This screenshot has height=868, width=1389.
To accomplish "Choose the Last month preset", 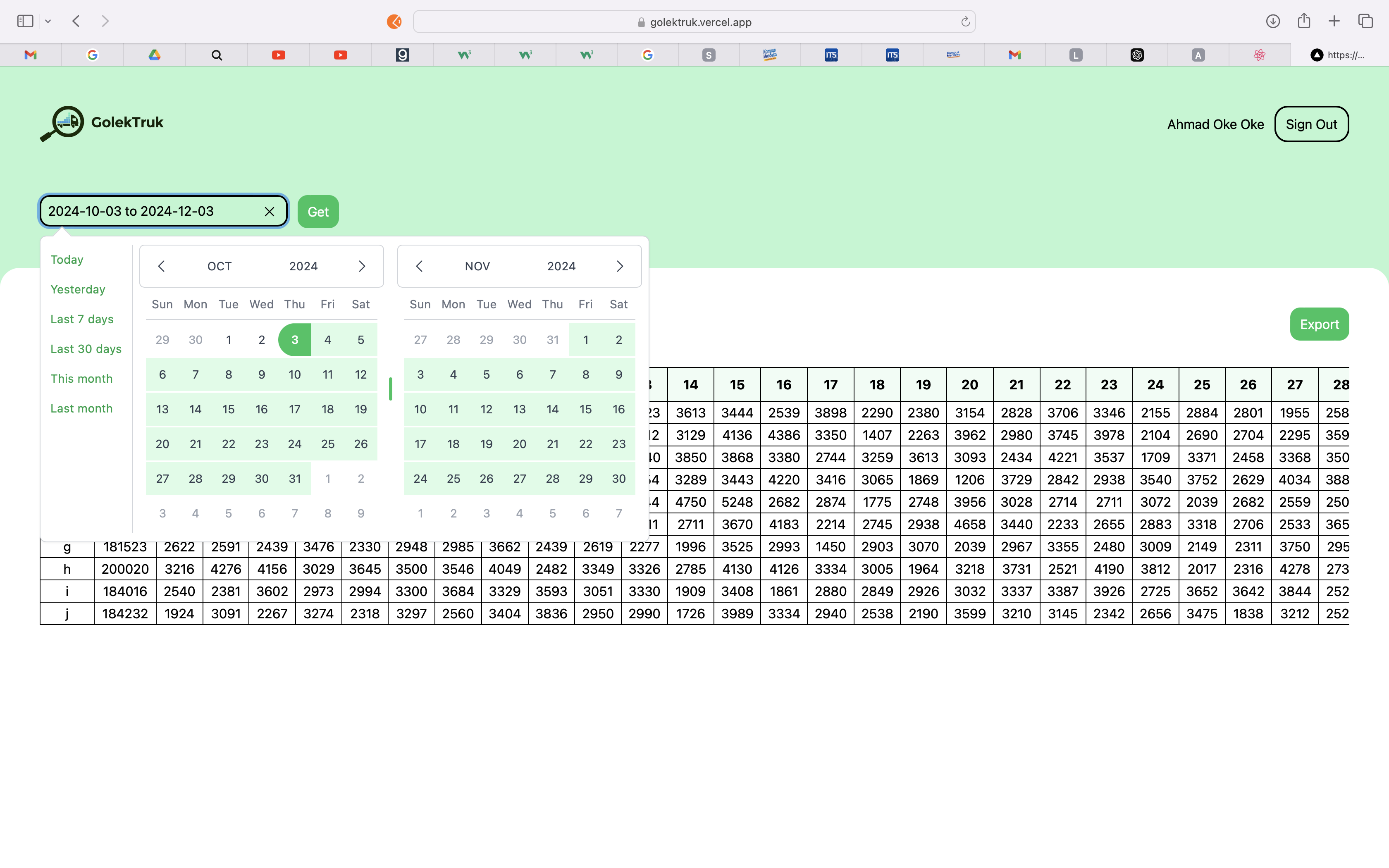I will [81, 408].
